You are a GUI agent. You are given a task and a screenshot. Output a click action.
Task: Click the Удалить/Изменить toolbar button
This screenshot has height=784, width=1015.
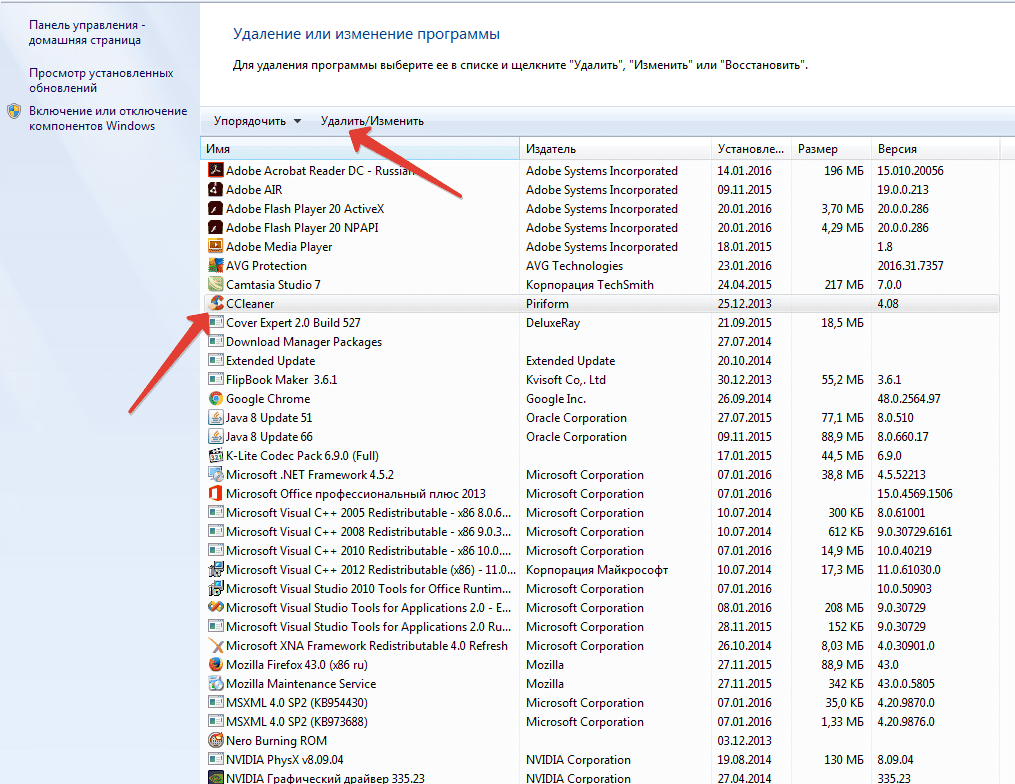coord(372,121)
